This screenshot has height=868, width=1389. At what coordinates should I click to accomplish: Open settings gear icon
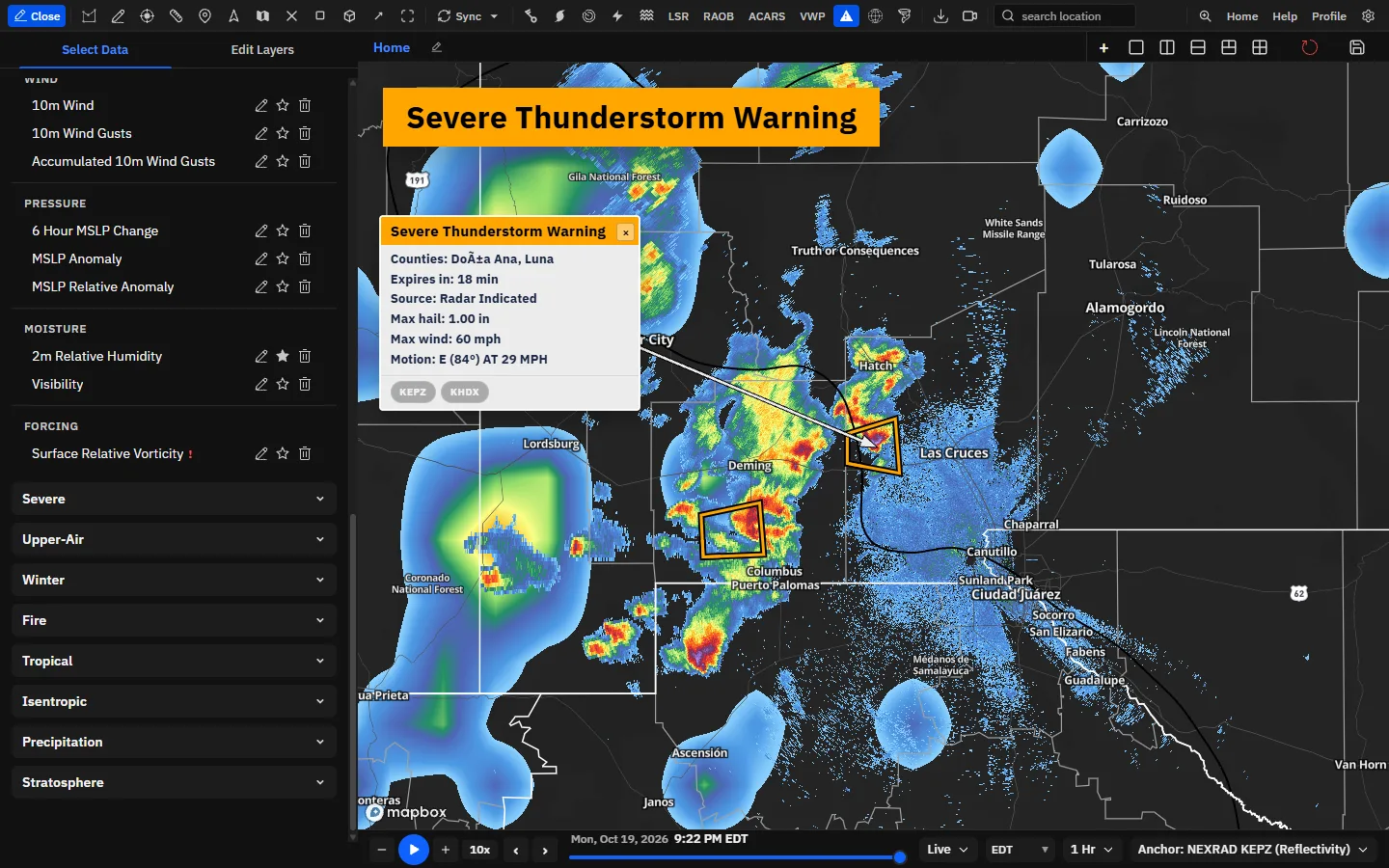(1368, 16)
